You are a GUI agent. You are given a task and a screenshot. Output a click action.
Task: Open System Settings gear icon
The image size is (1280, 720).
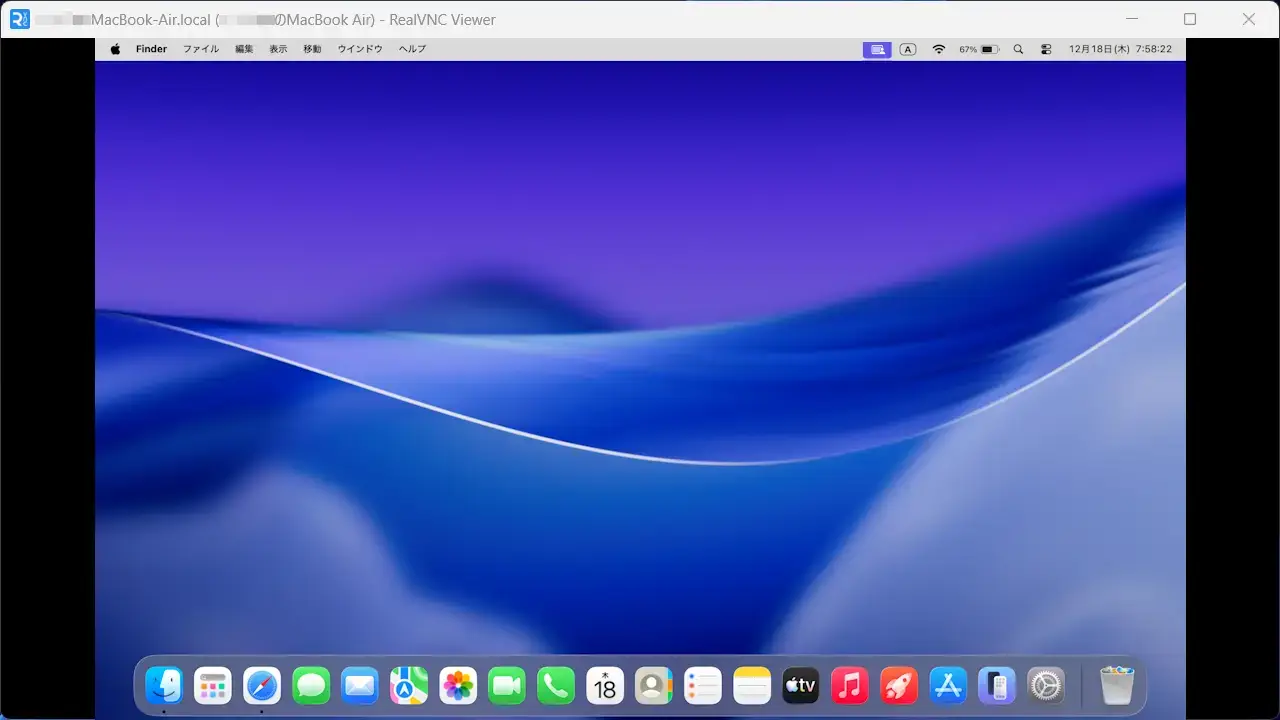coord(1046,686)
